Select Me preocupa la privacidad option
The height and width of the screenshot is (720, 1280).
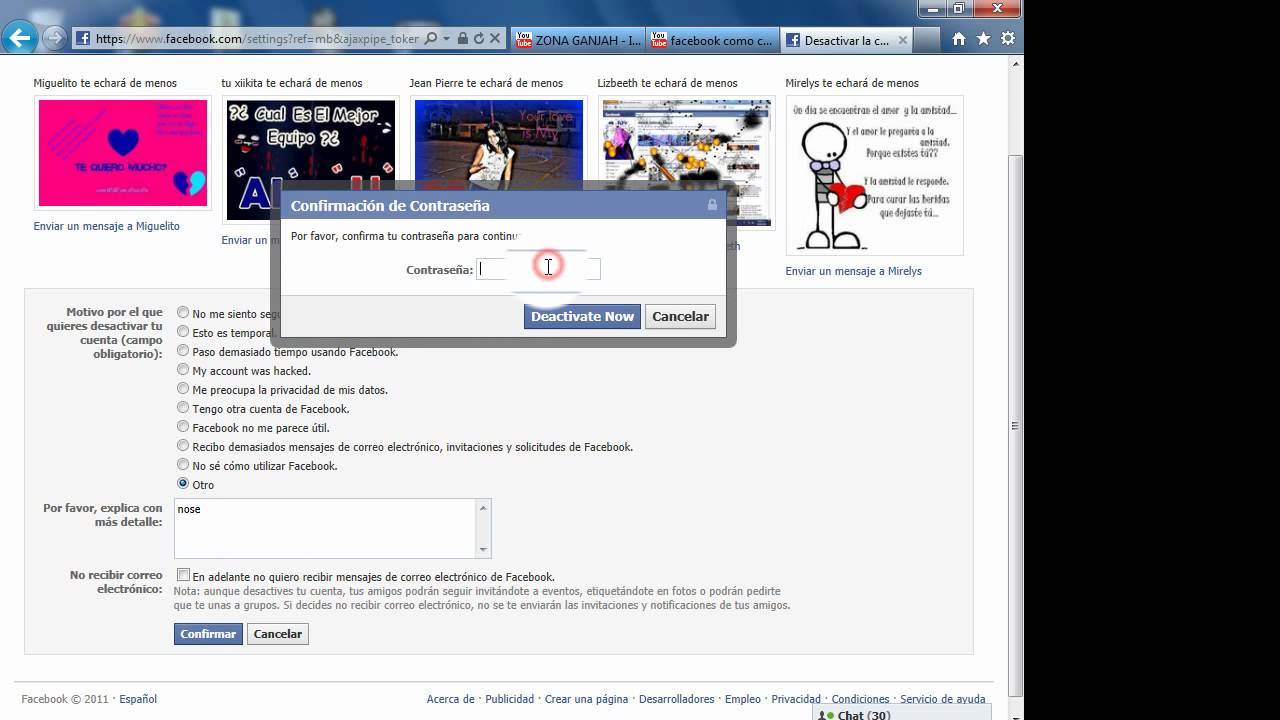point(183,389)
